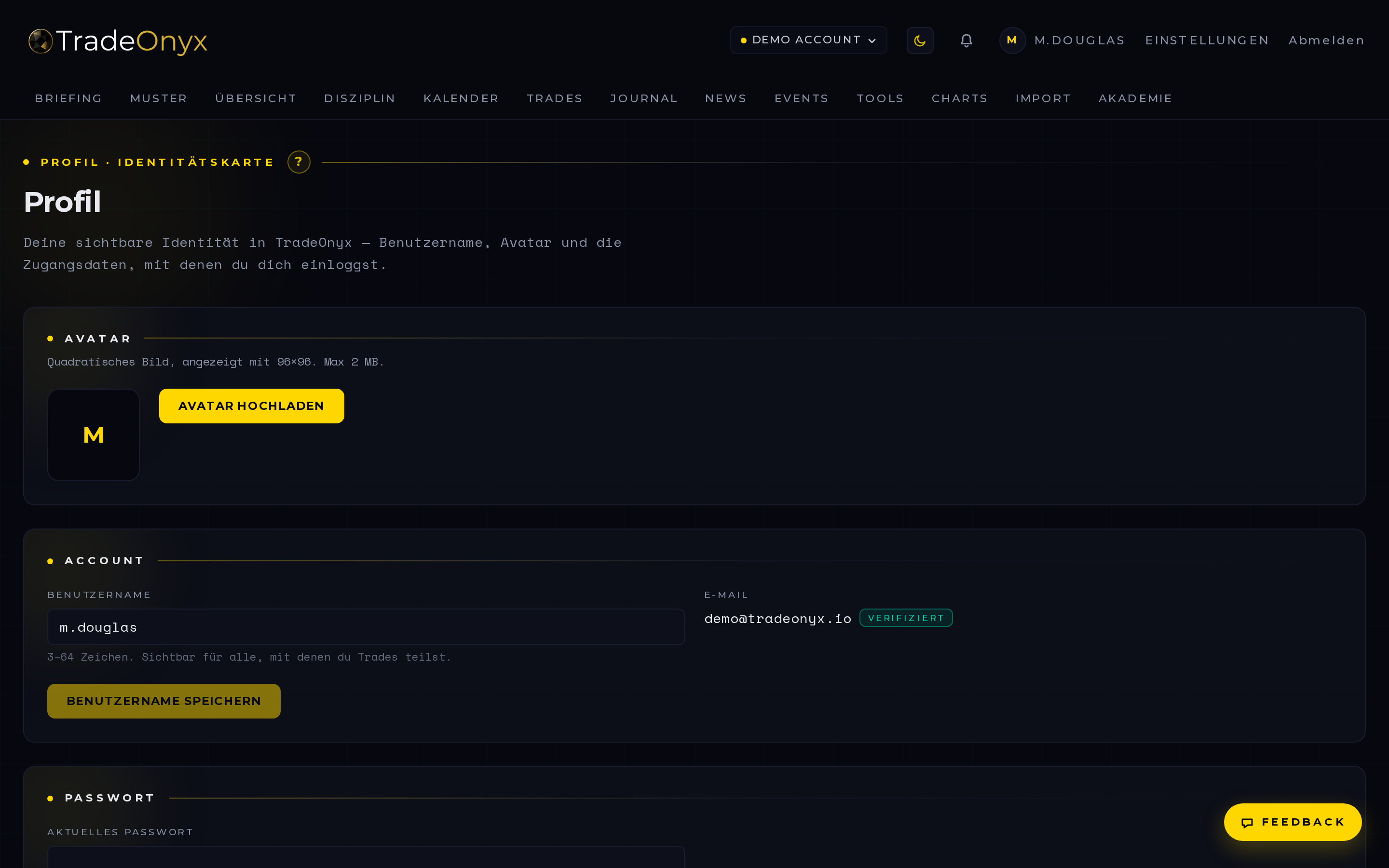Open notifications bell
This screenshot has width=1389, height=868.
coord(967,41)
